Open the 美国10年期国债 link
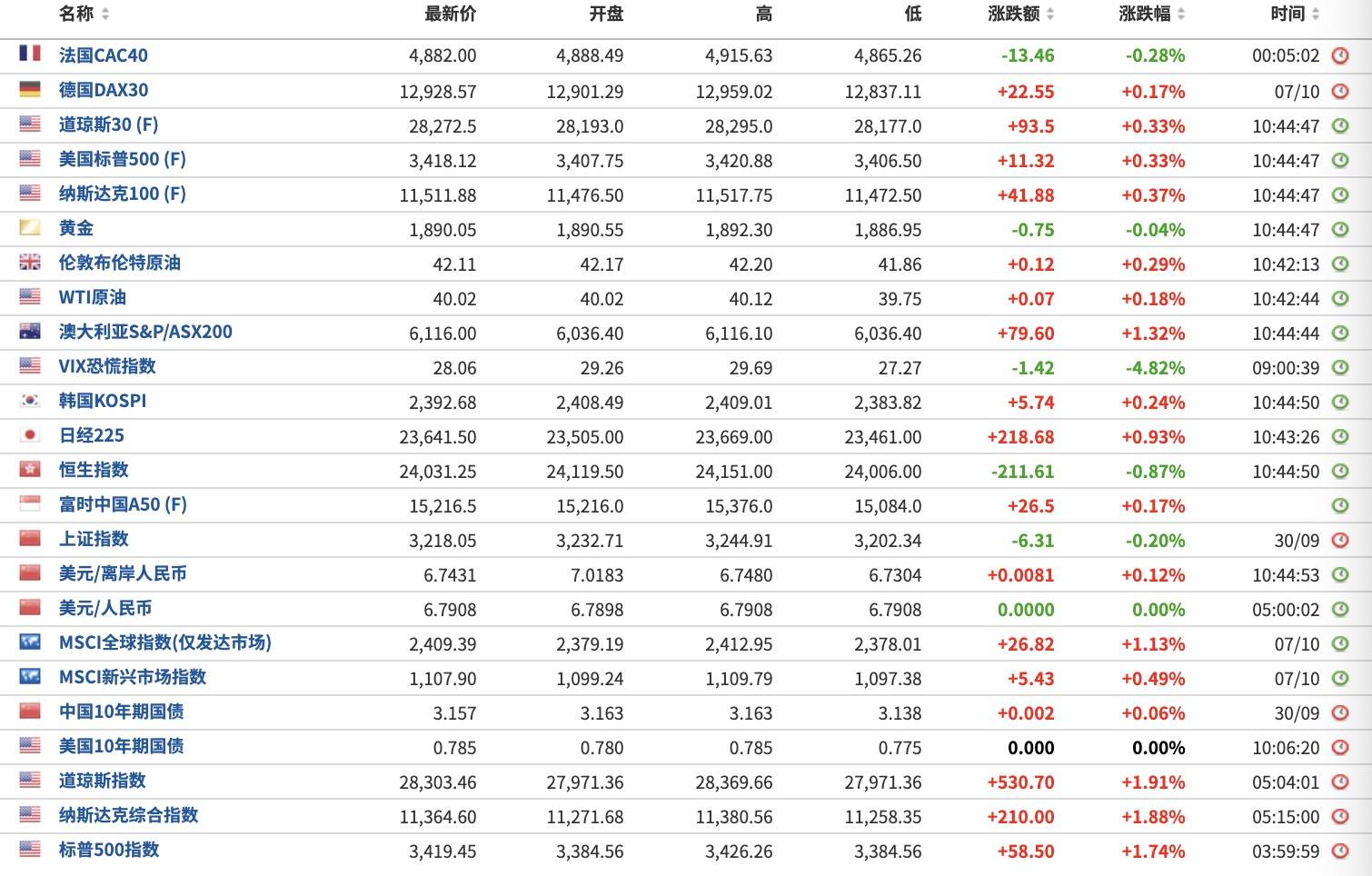 coord(122,746)
